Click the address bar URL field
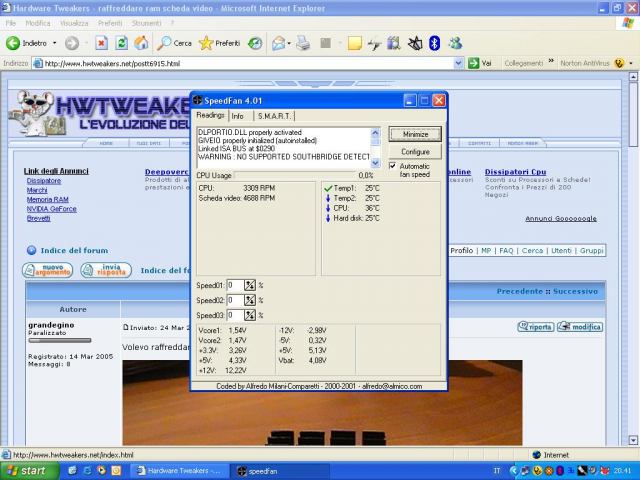The width and height of the screenshot is (640, 480). tap(243, 63)
